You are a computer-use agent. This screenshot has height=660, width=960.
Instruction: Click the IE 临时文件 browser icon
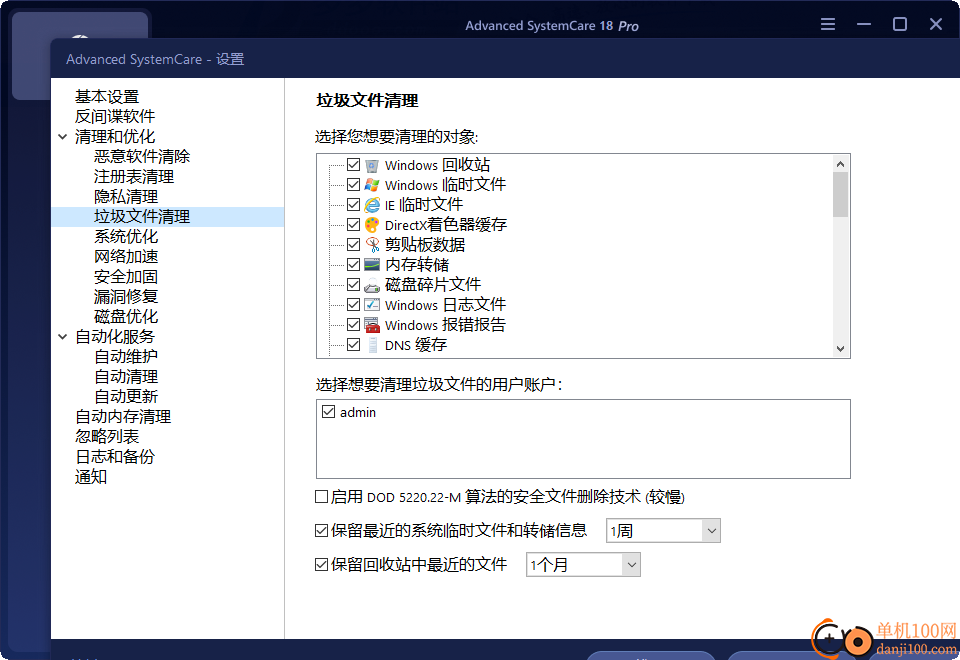pyautogui.click(x=372, y=205)
